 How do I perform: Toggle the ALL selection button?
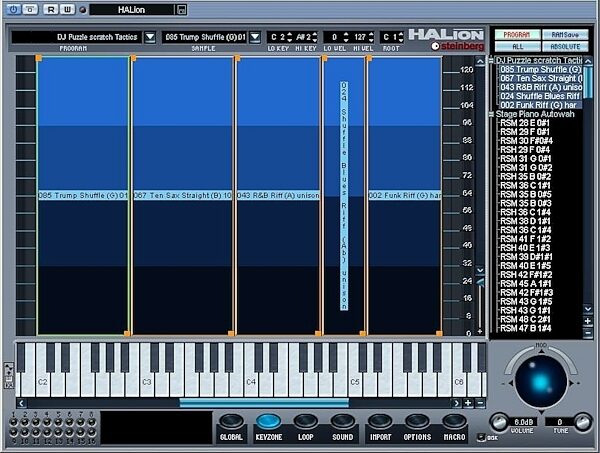tap(517, 47)
